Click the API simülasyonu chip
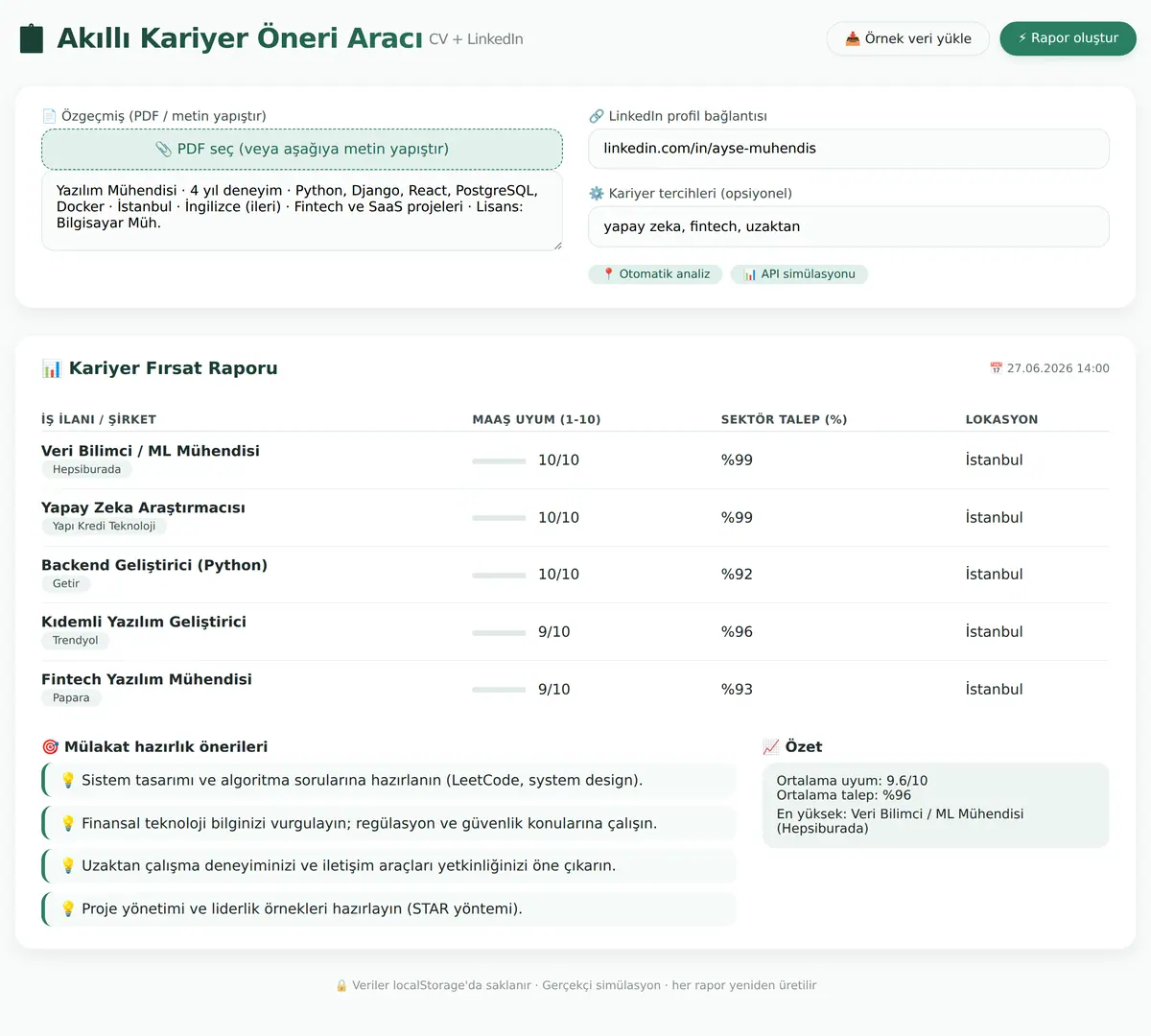 point(799,274)
